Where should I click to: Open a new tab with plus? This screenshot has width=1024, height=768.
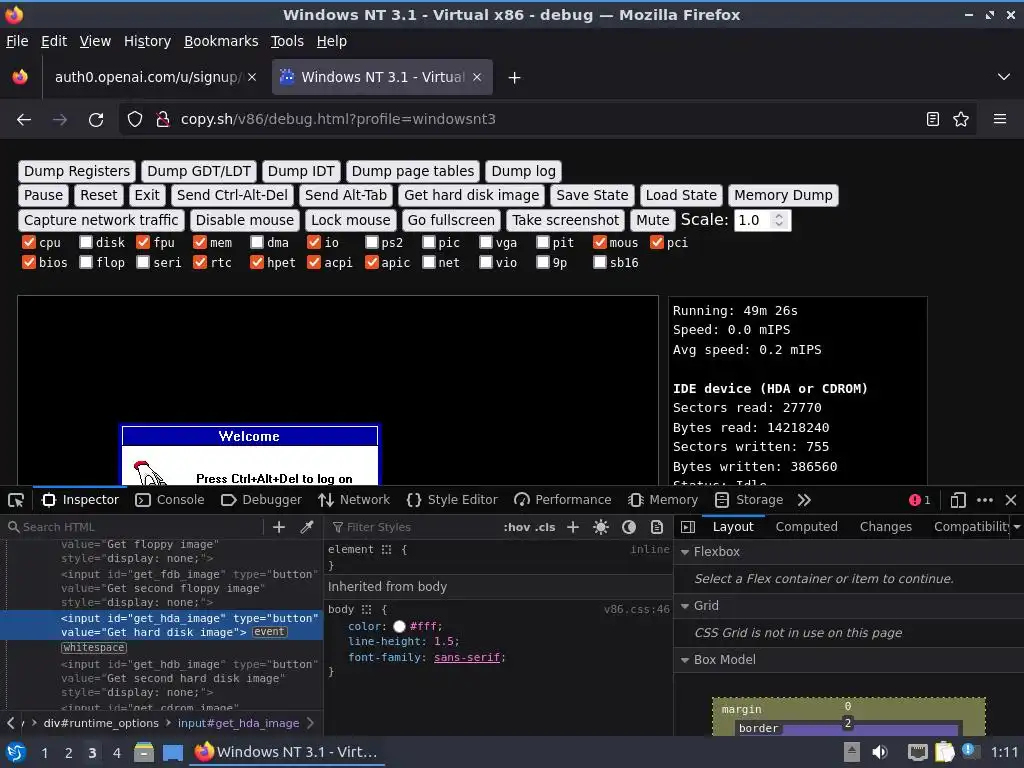515,78
